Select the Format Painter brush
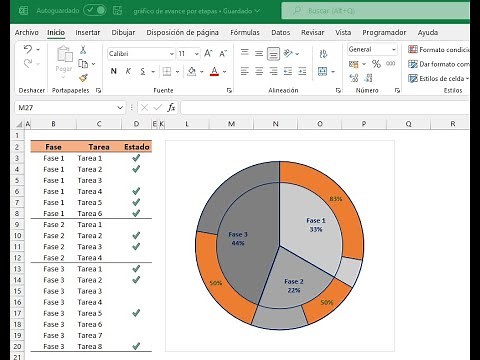The width and height of the screenshot is (480, 360). click(x=83, y=78)
